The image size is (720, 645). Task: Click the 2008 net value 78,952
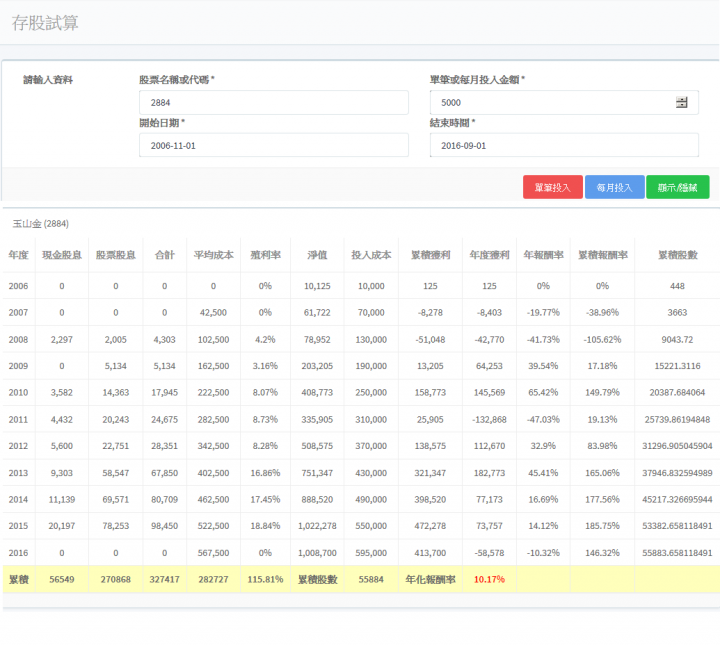(317, 340)
